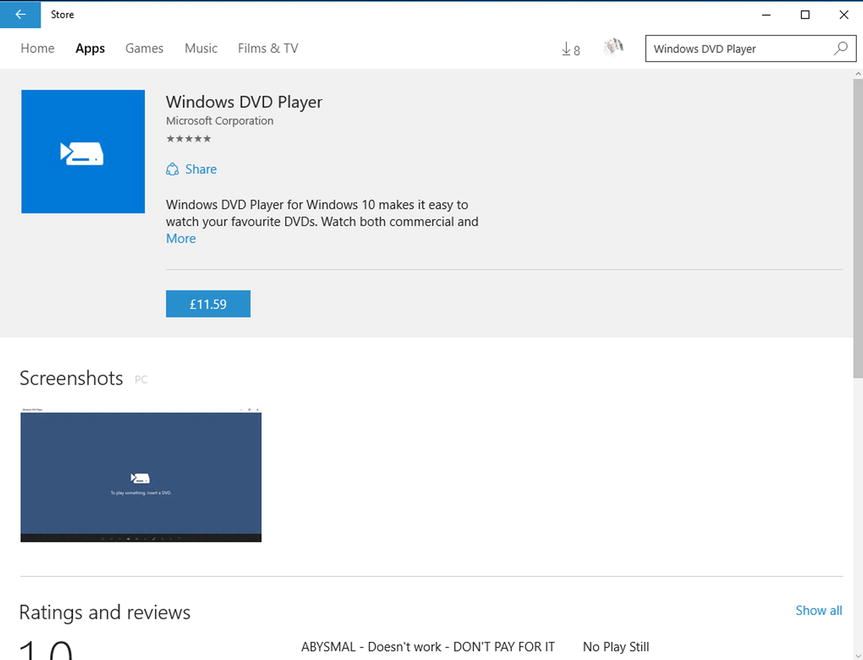Click the Windows DVD Player title heading
The image size is (863, 660).
pyautogui.click(x=244, y=102)
